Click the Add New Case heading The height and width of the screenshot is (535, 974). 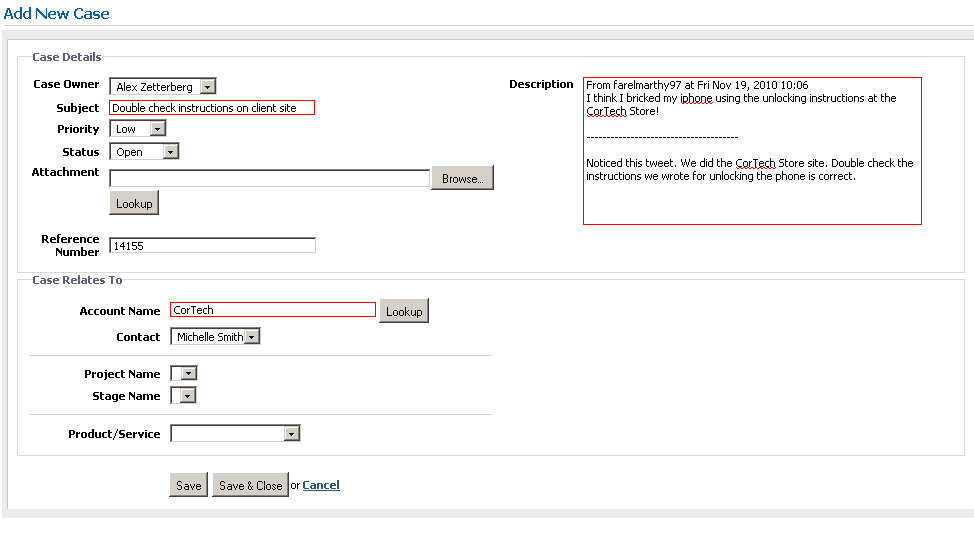coord(57,14)
